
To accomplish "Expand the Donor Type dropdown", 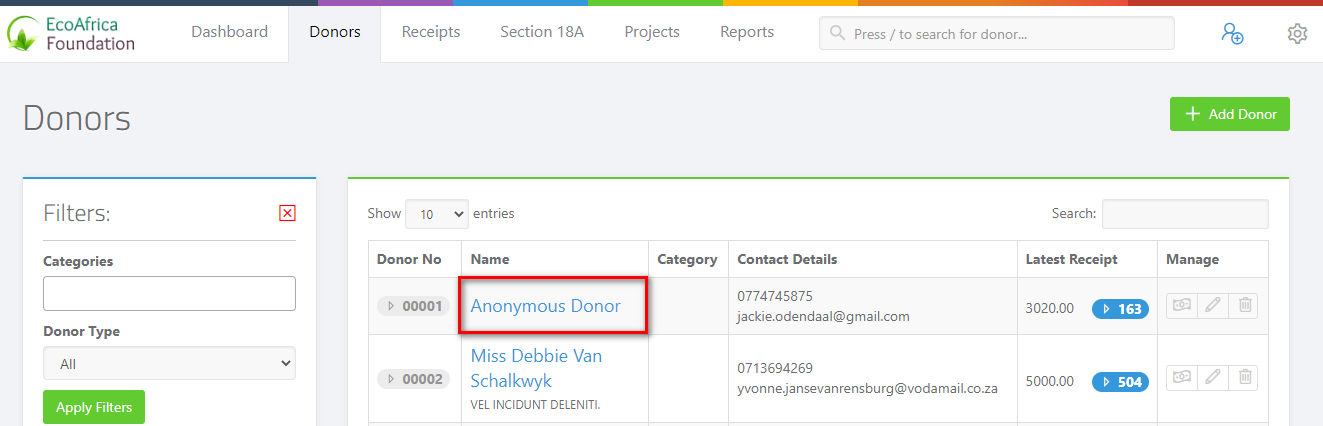I will coord(169,364).
